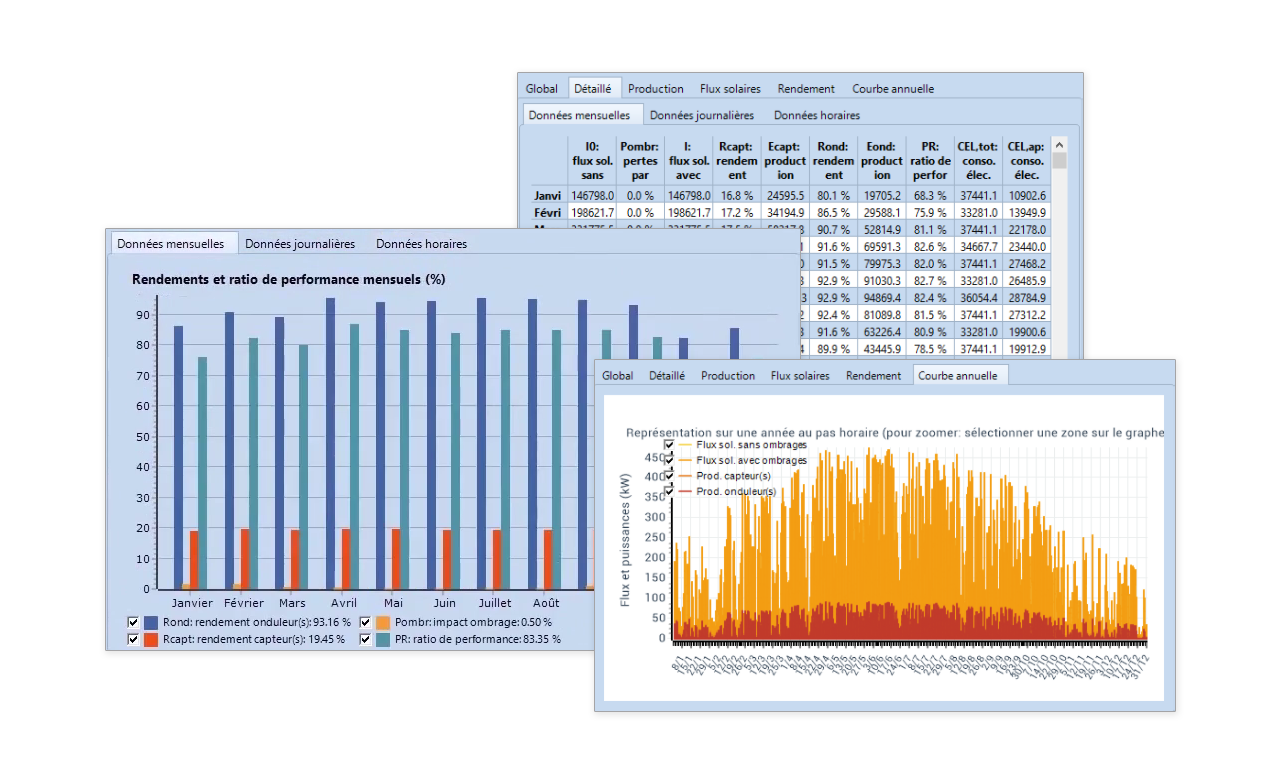Disable the "Rcapt: rendement capteur(s)" series
This screenshot has width=1280, height=784.
[133, 639]
